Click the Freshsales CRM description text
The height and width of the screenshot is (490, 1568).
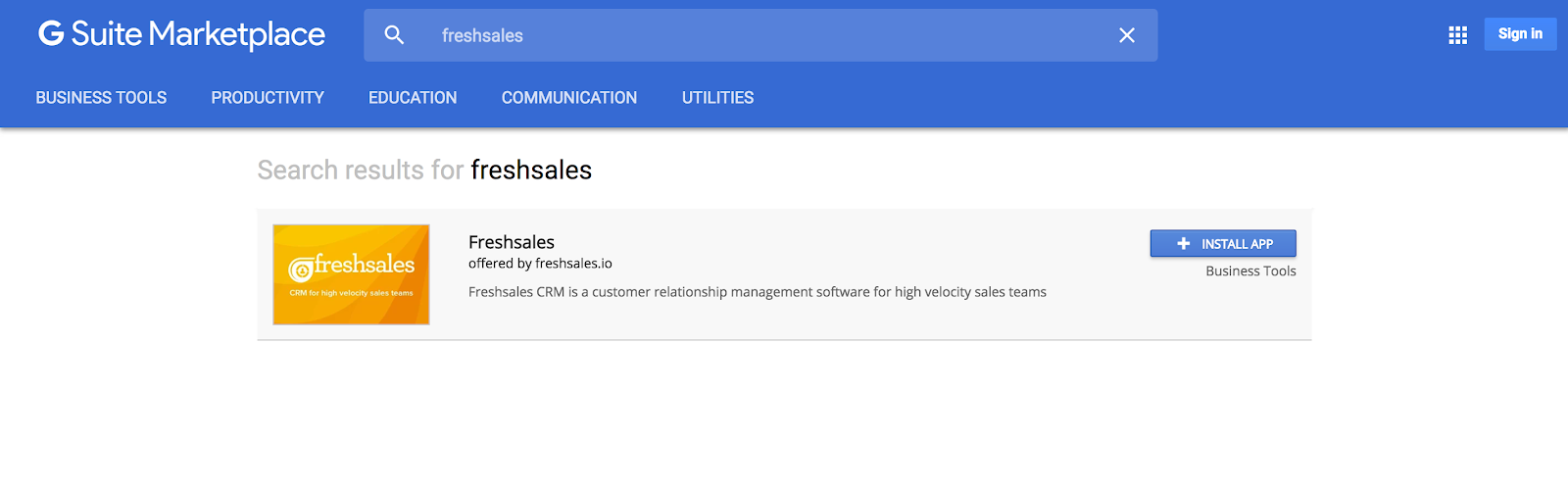(x=758, y=292)
